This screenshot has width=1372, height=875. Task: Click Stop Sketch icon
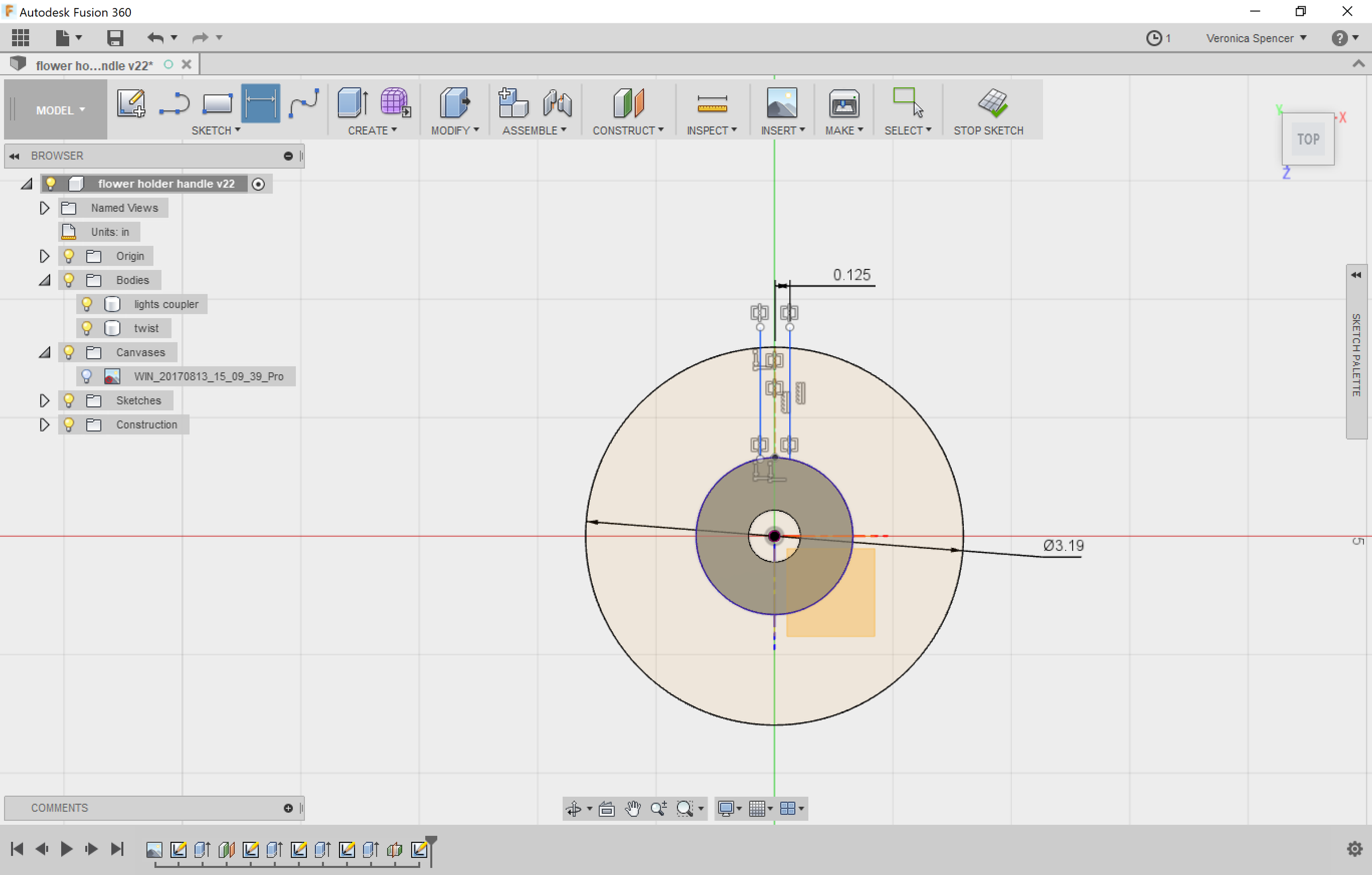pyautogui.click(x=992, y=103)
